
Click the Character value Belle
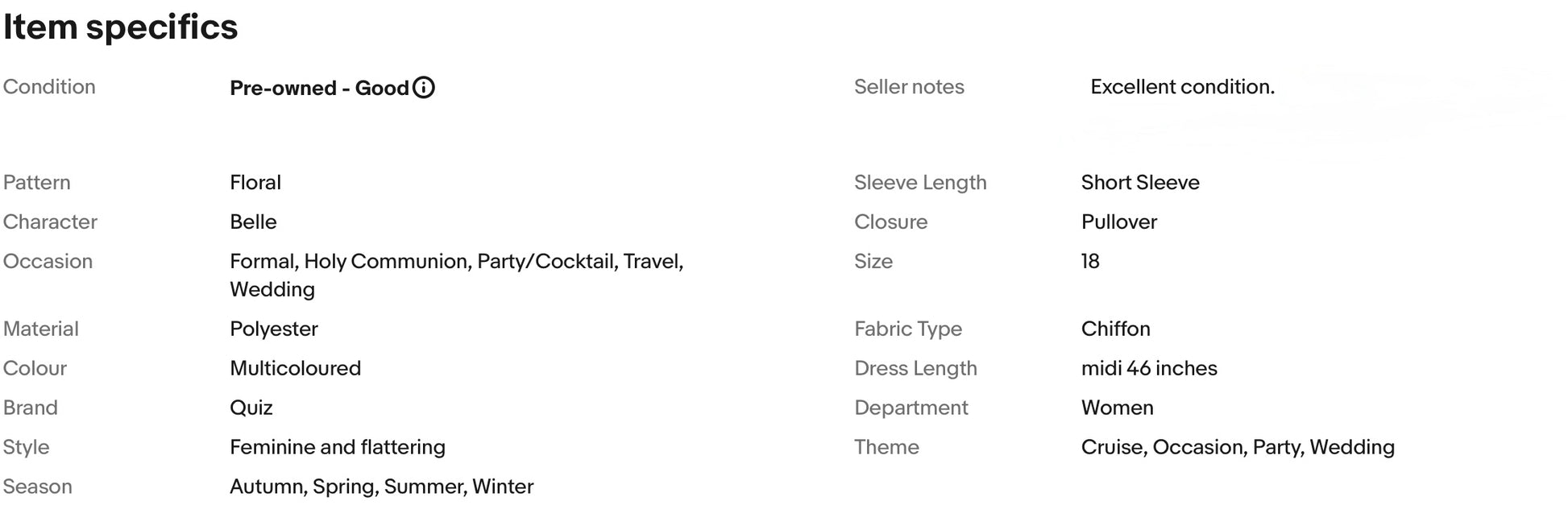[253, 222]
